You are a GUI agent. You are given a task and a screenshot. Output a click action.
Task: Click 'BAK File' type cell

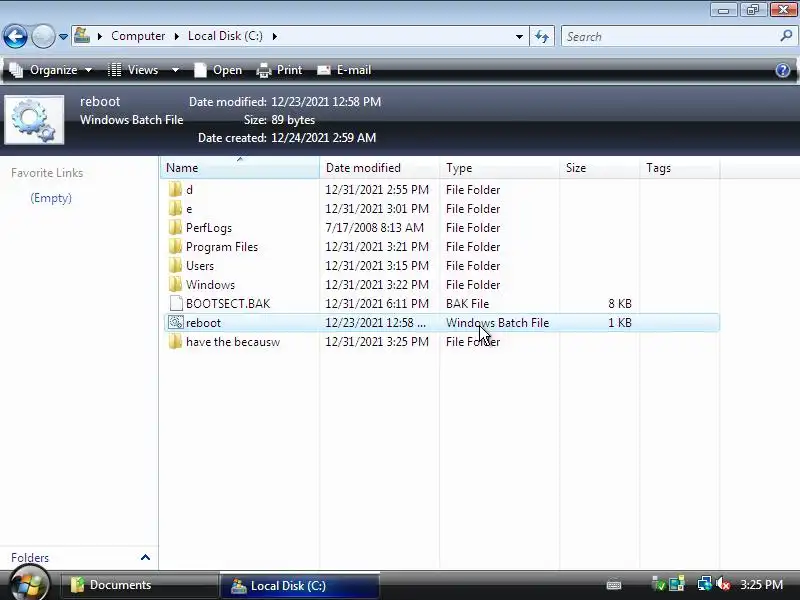467,304
